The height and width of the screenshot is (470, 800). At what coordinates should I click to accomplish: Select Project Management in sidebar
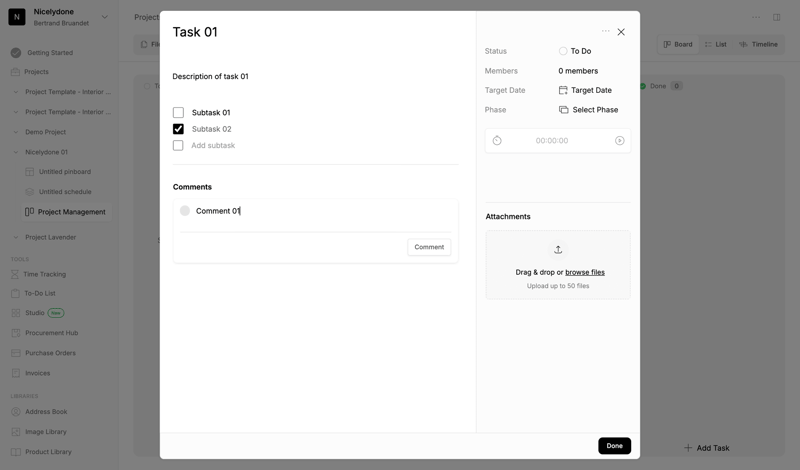coord(67,212)
